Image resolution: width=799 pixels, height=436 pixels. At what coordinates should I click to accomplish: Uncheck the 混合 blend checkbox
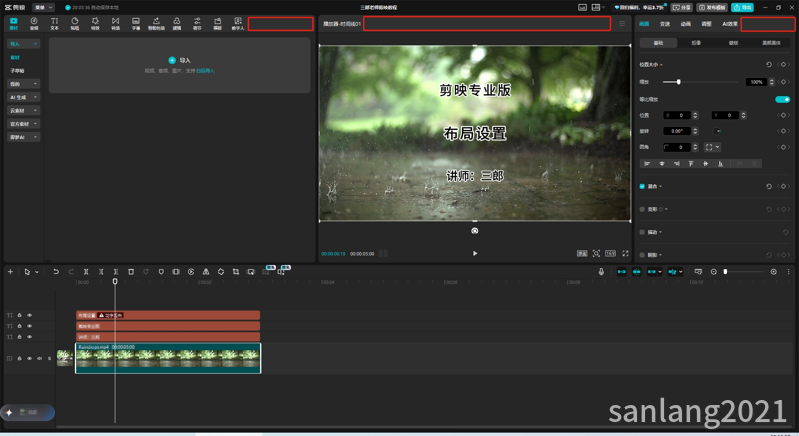pyautogui.click(x=642, y=186)
